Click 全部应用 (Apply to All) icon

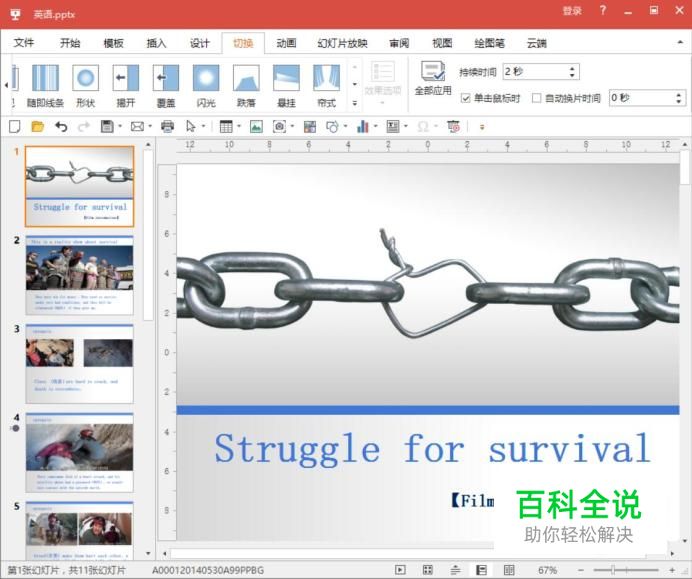pyautogui.click(x=433, y=71)
